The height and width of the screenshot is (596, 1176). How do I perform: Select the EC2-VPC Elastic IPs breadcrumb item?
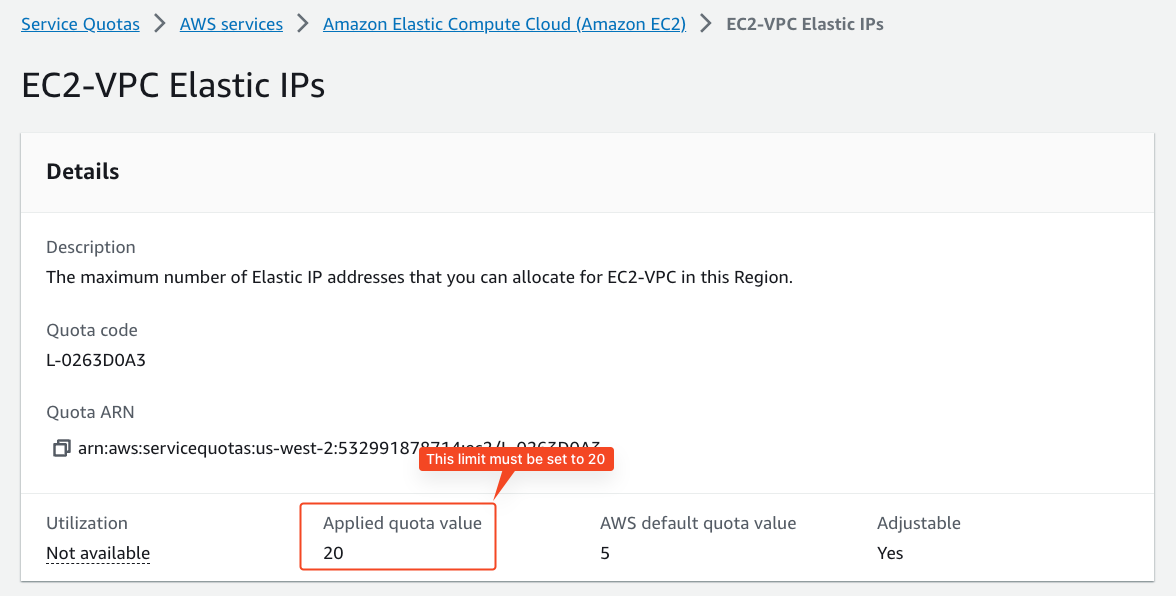pyautogui.click(x=804, y=24)
